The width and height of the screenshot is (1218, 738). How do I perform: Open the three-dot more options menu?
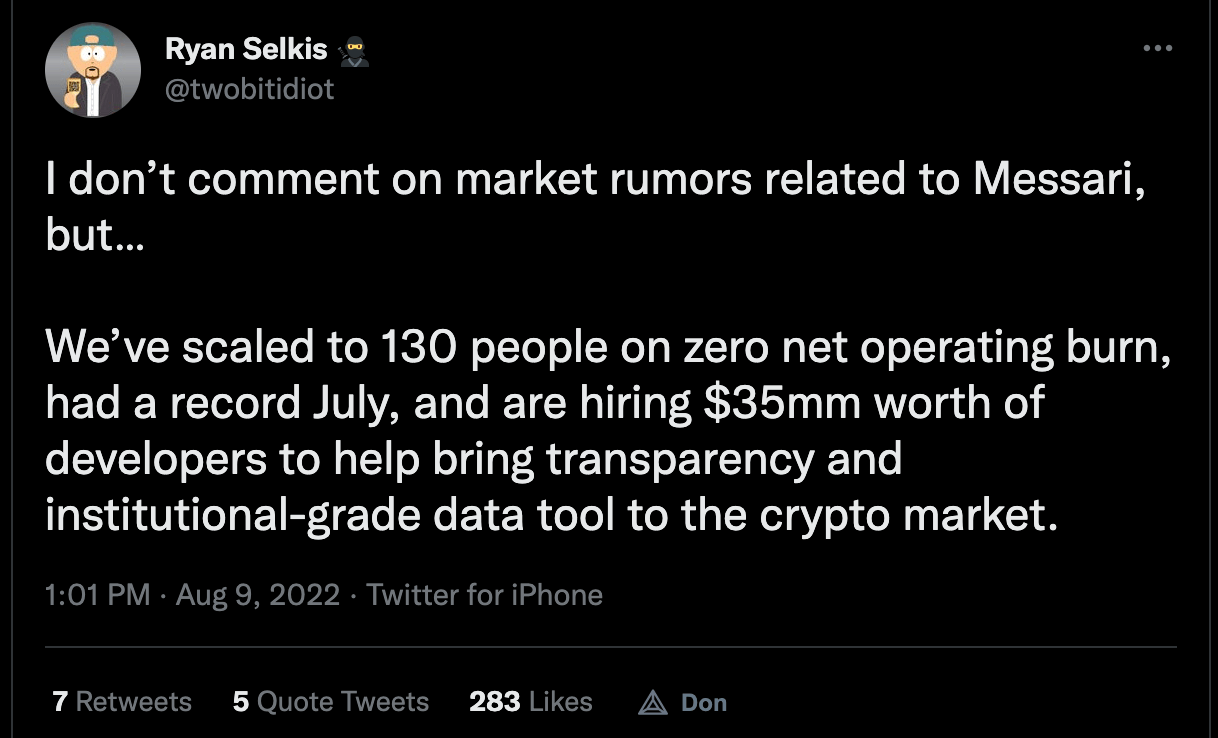coord(1157,48)
